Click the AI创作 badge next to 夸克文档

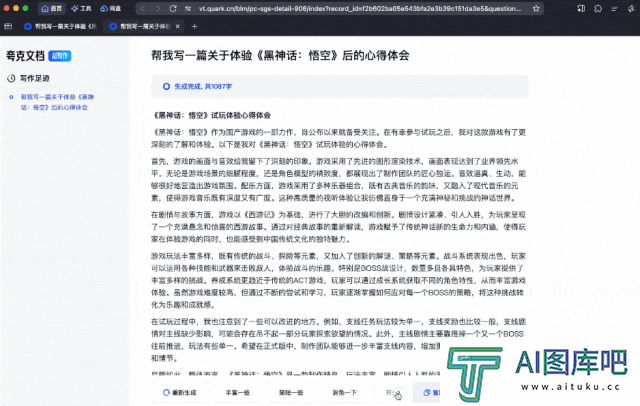pos(60,56)
